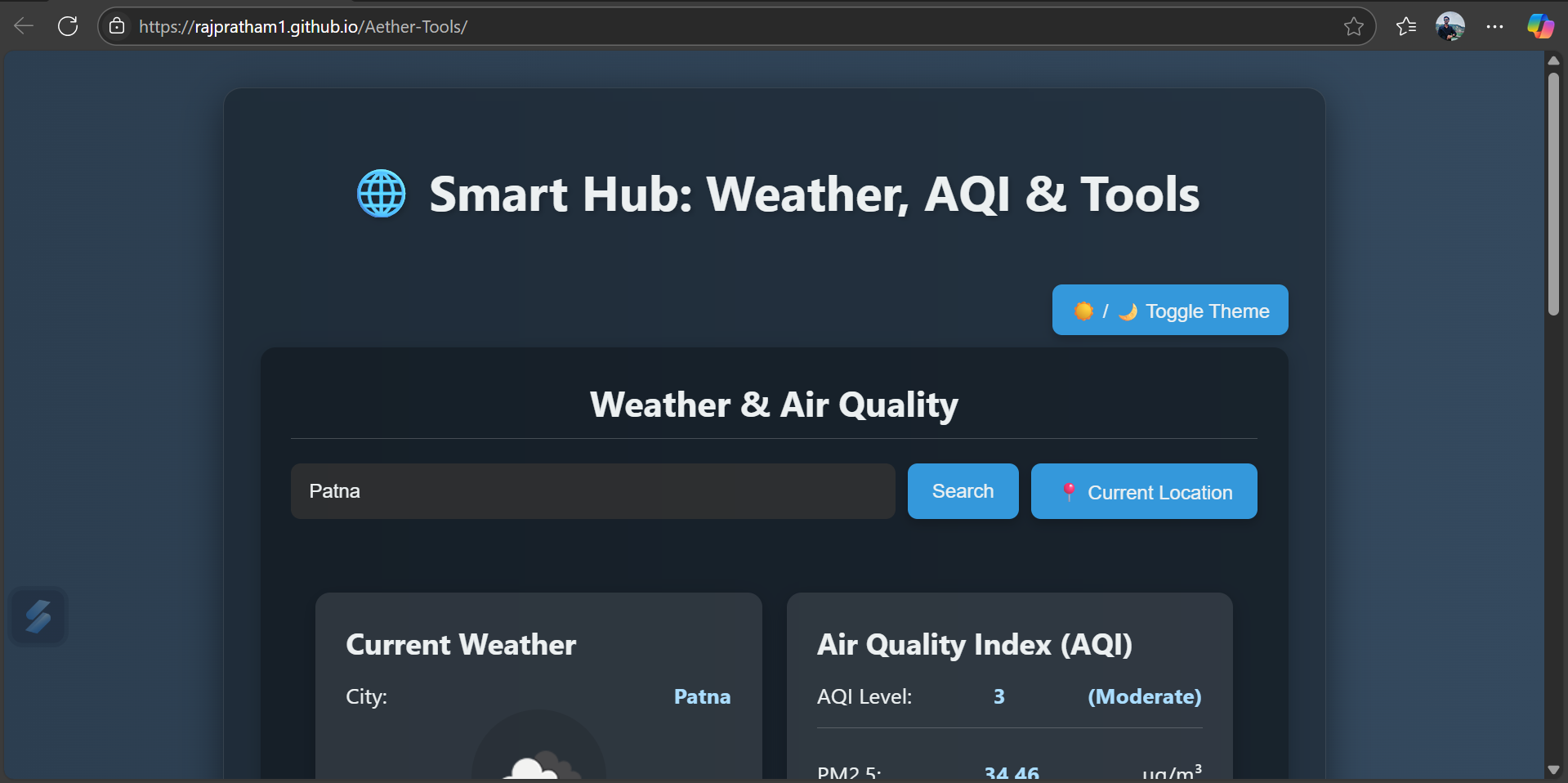1568x783 pixels.
Task: Click the site security lock icon in address bar
Action: click(117, 25)
